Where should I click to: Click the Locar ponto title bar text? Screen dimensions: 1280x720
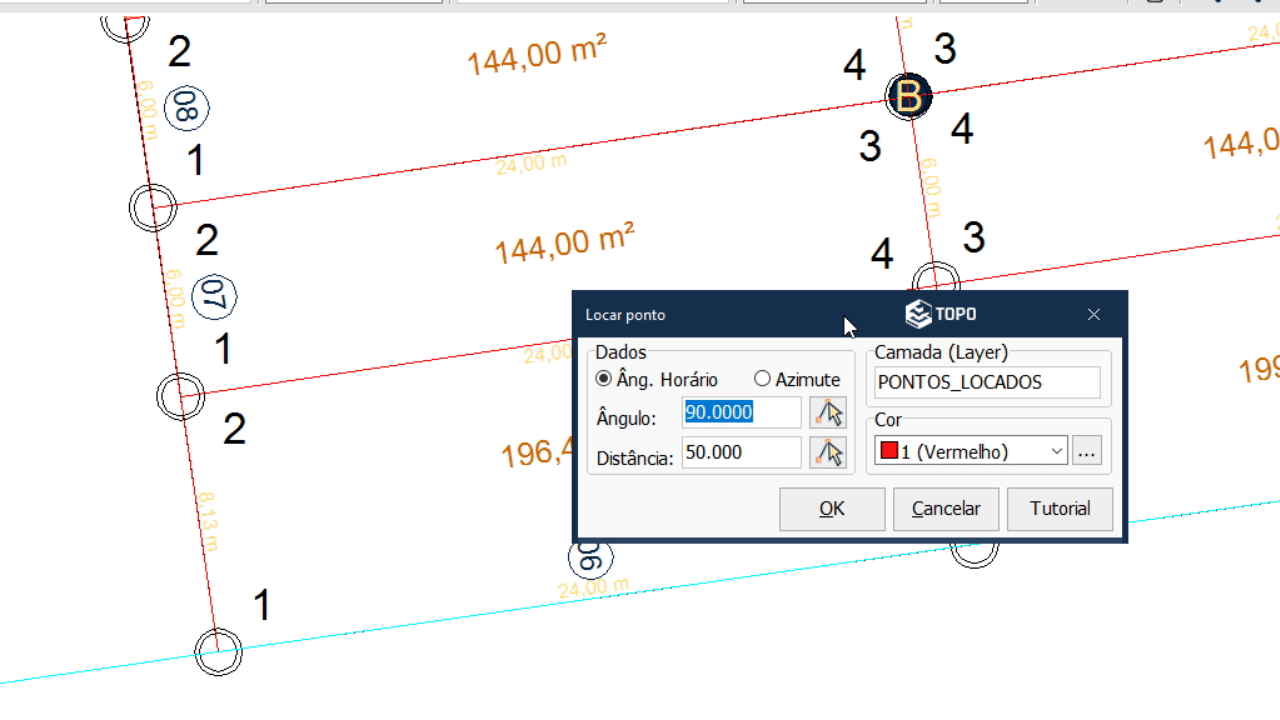[x=625, y=315]
